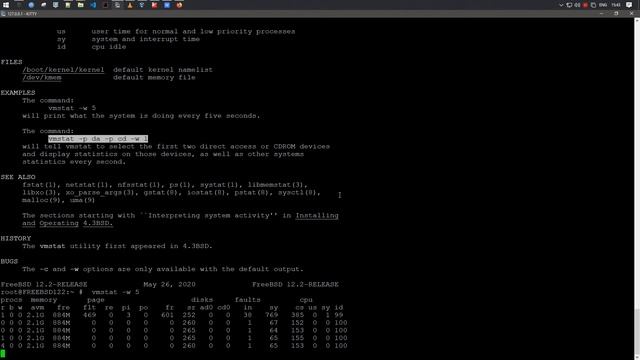
Task: Select the active KiTTY taskbar button
Action: (117, 5)
